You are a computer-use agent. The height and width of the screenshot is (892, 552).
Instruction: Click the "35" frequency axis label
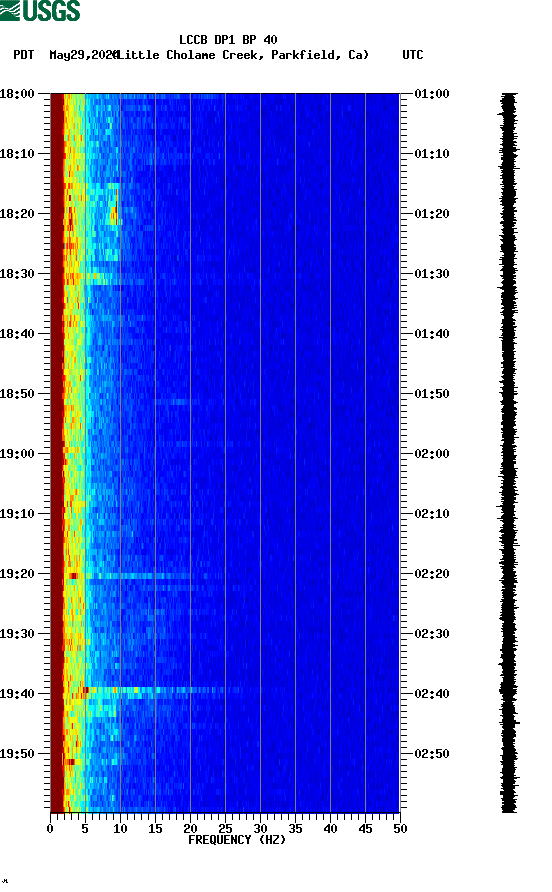click(295, 829)
